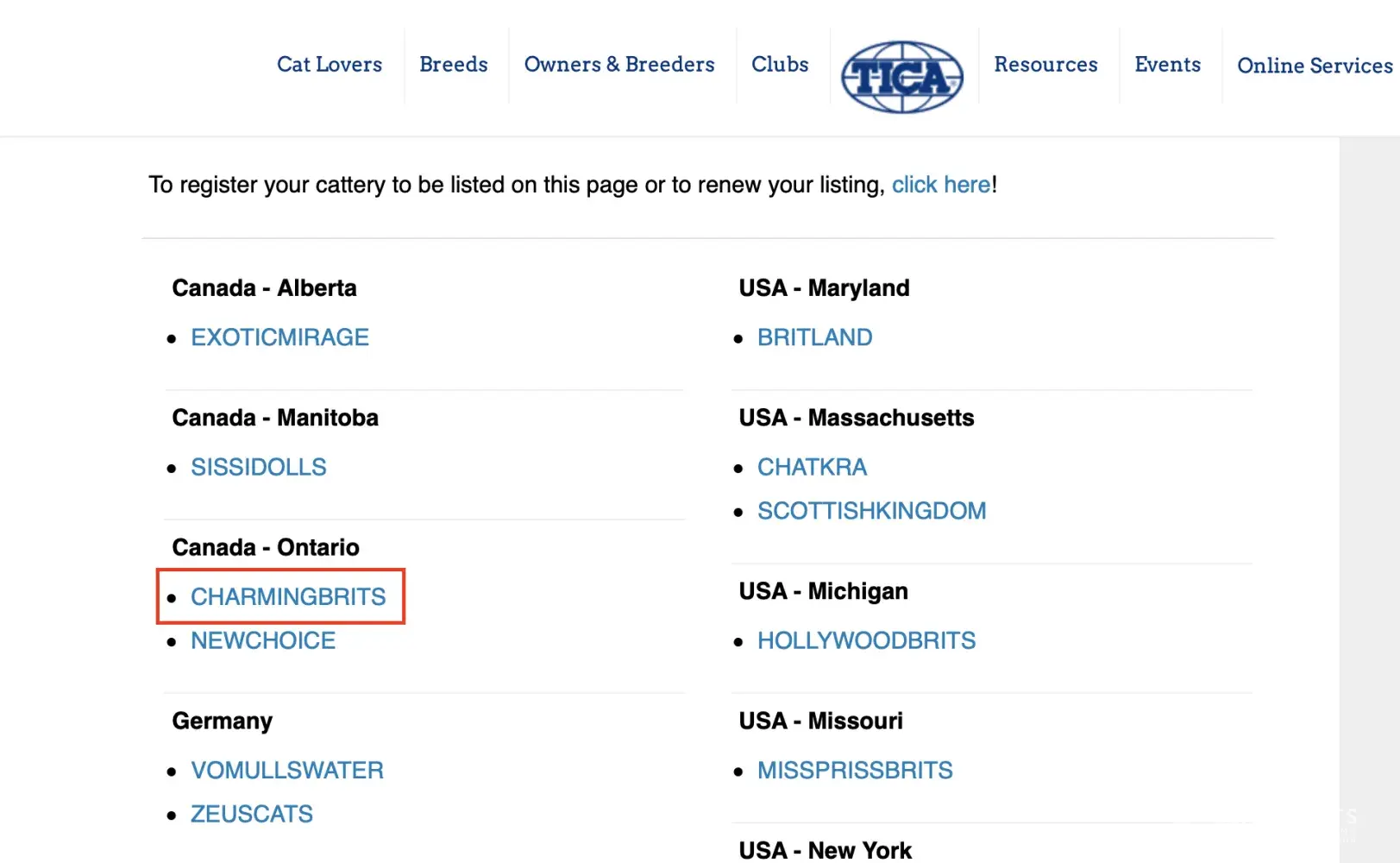Open Owners & Breeders menu

[618, 65]
